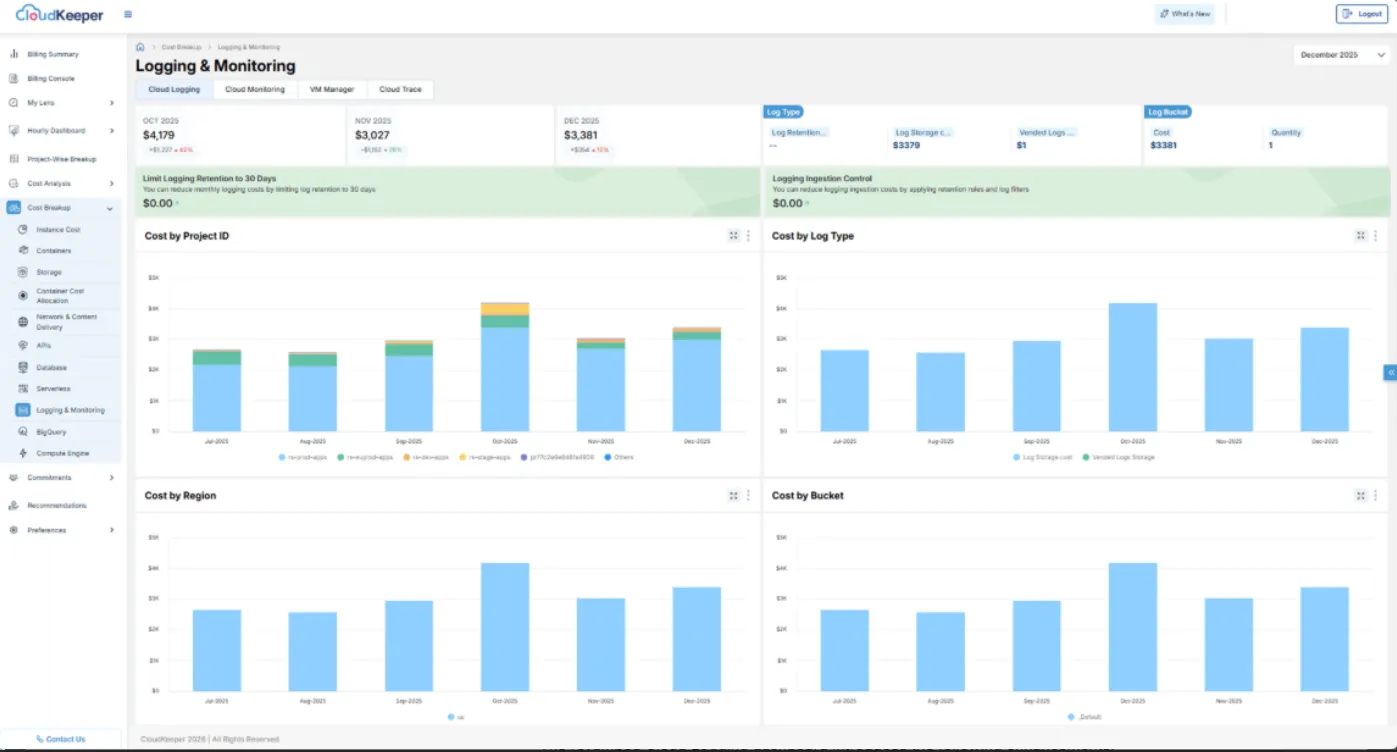Click the CloudKeeper logo

(x=59, y=14)
